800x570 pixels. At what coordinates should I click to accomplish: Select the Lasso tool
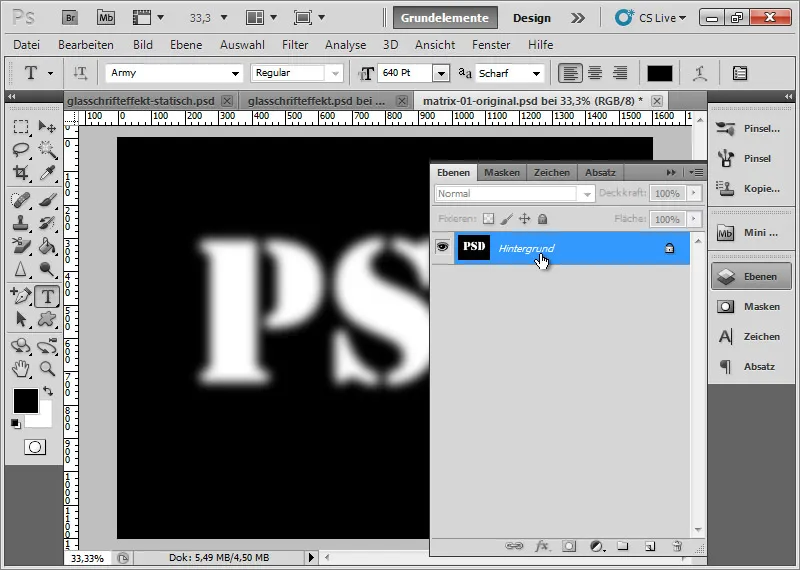pos(20,149)
